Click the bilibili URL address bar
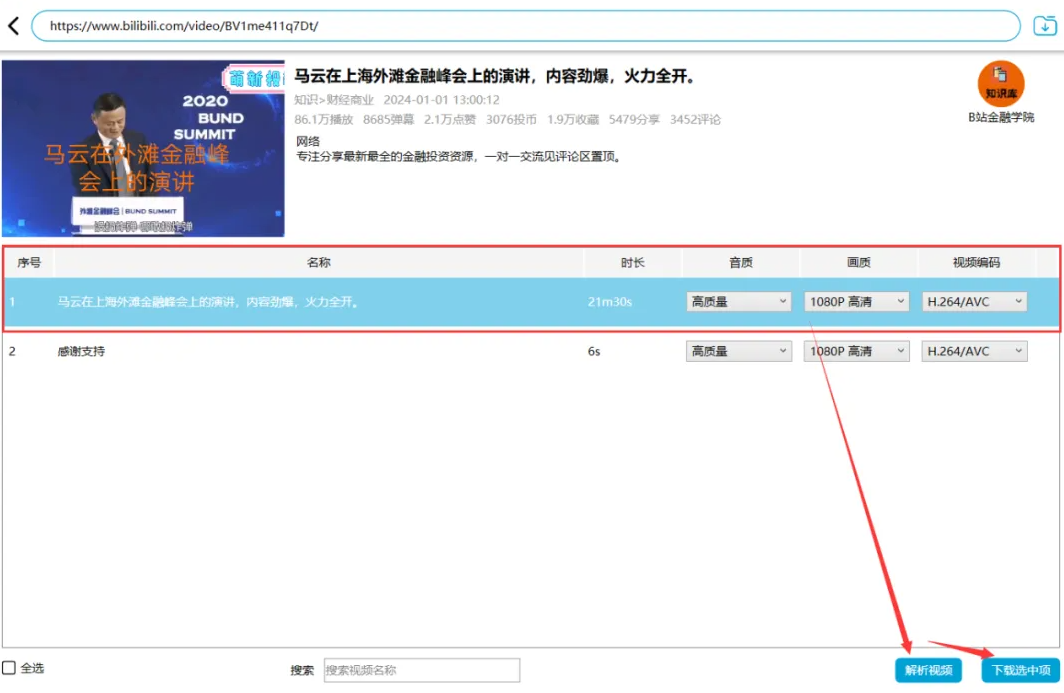 (525, 26)
